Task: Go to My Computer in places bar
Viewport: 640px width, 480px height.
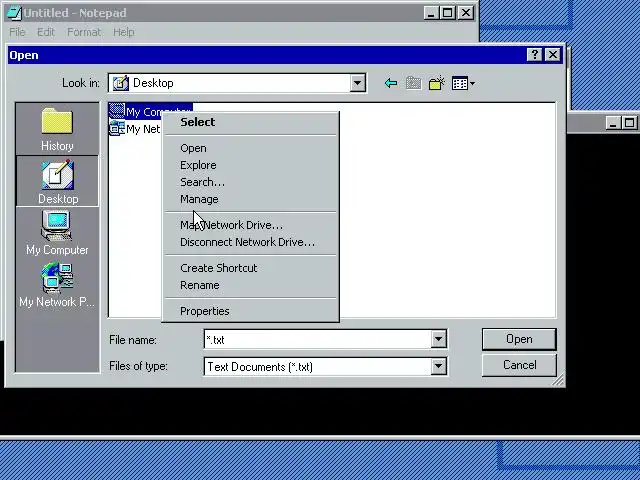Action: point(57,232)
